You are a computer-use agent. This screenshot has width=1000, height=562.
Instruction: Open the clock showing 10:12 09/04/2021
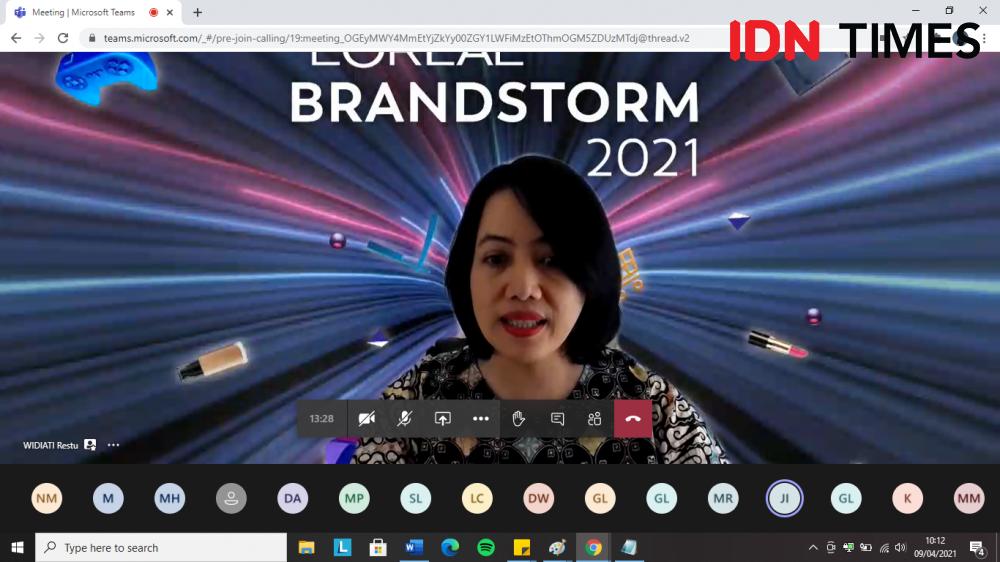pos(935,547)
